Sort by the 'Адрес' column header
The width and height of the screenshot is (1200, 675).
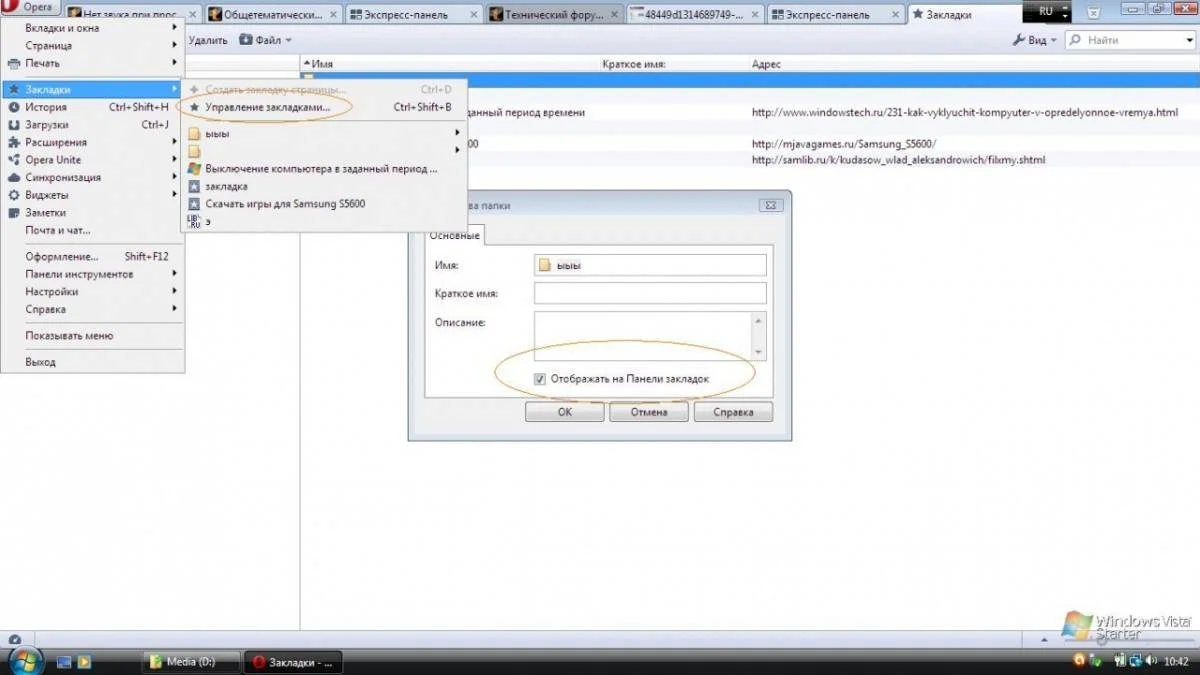click(x=974, y=64)
